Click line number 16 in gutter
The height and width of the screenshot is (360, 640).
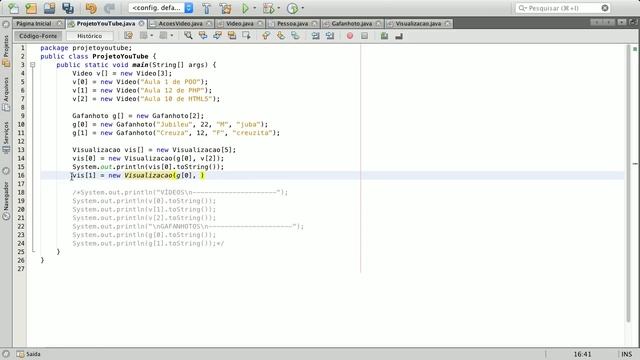(x=21, y=176)
